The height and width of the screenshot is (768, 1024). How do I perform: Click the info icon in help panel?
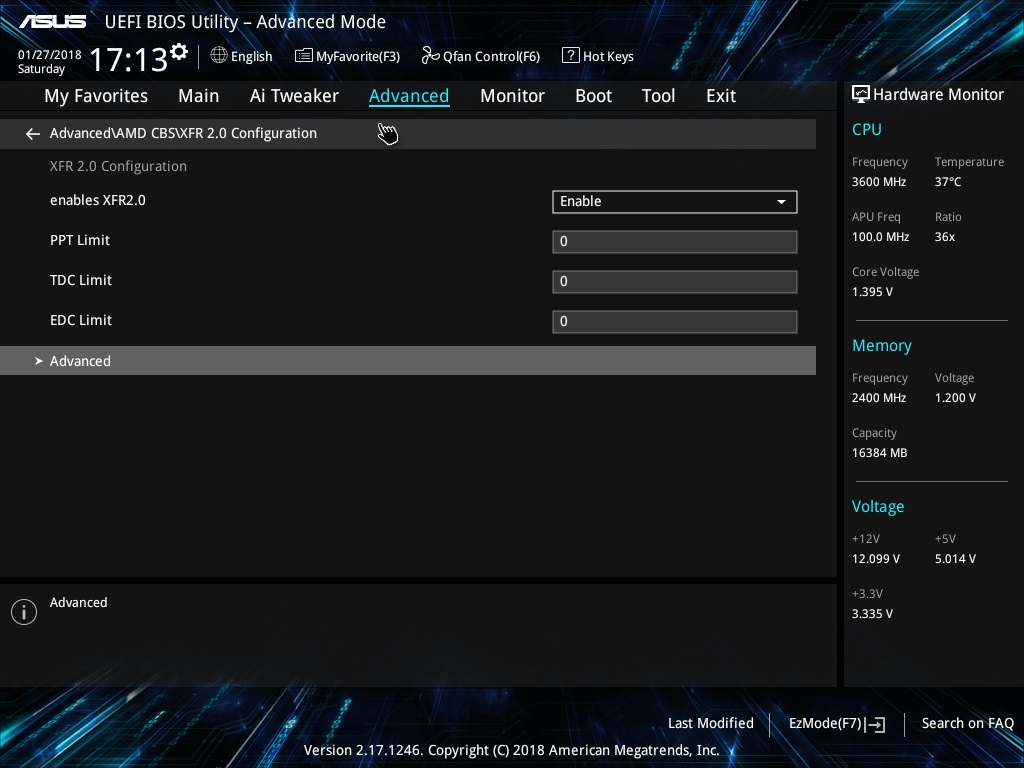[24, 612]
